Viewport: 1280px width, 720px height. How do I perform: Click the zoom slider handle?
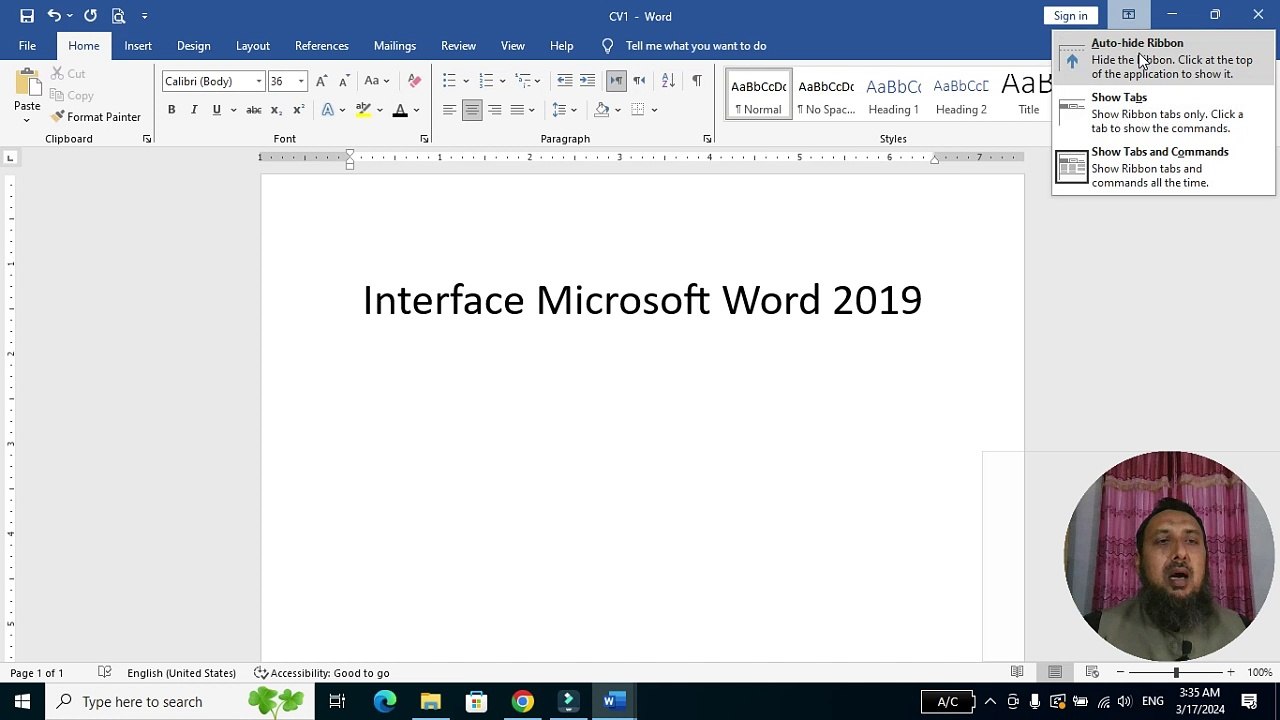click(x=1176, y=672)
